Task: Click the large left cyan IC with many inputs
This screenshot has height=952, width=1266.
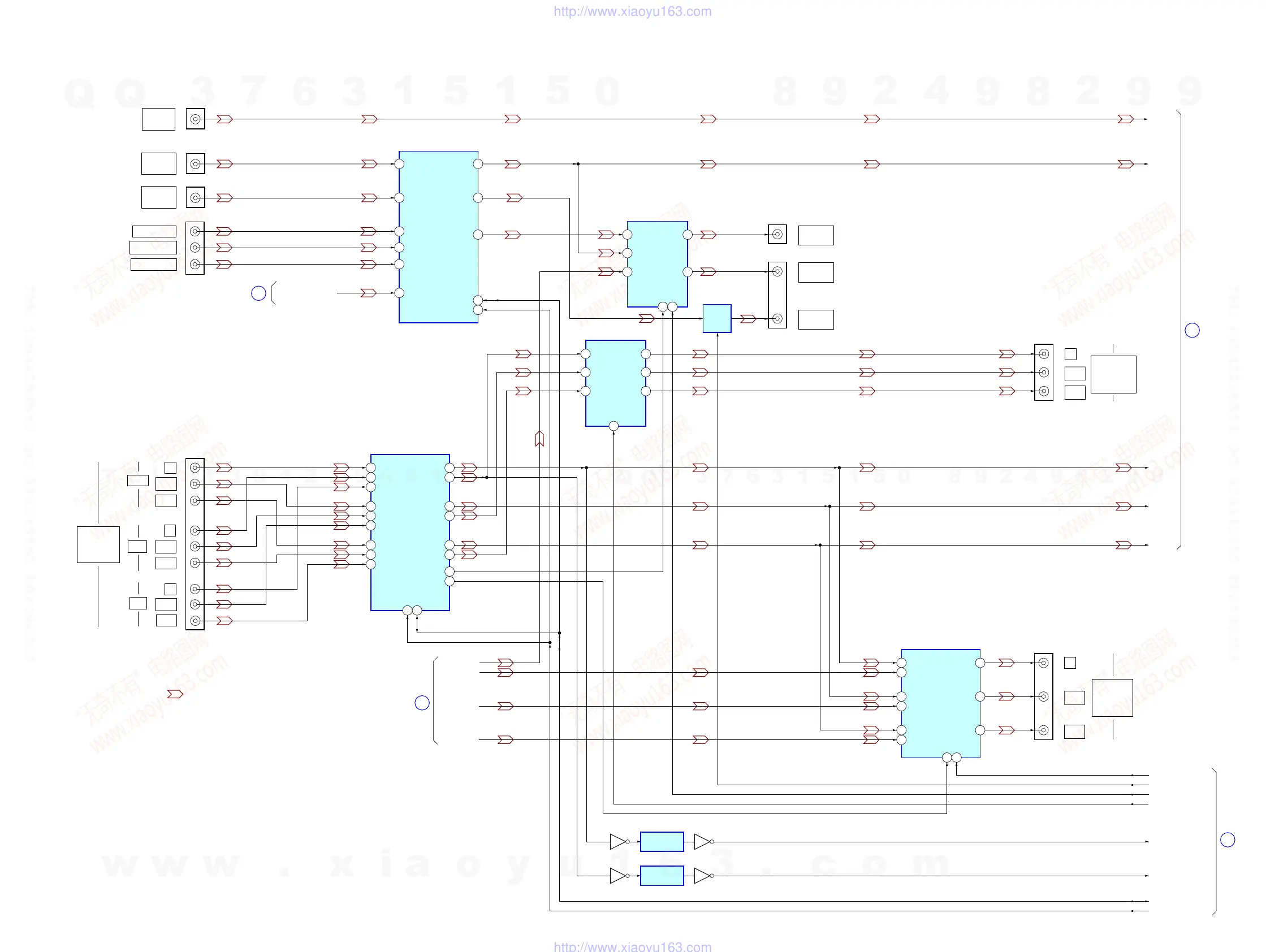Action: pos(410,532)
